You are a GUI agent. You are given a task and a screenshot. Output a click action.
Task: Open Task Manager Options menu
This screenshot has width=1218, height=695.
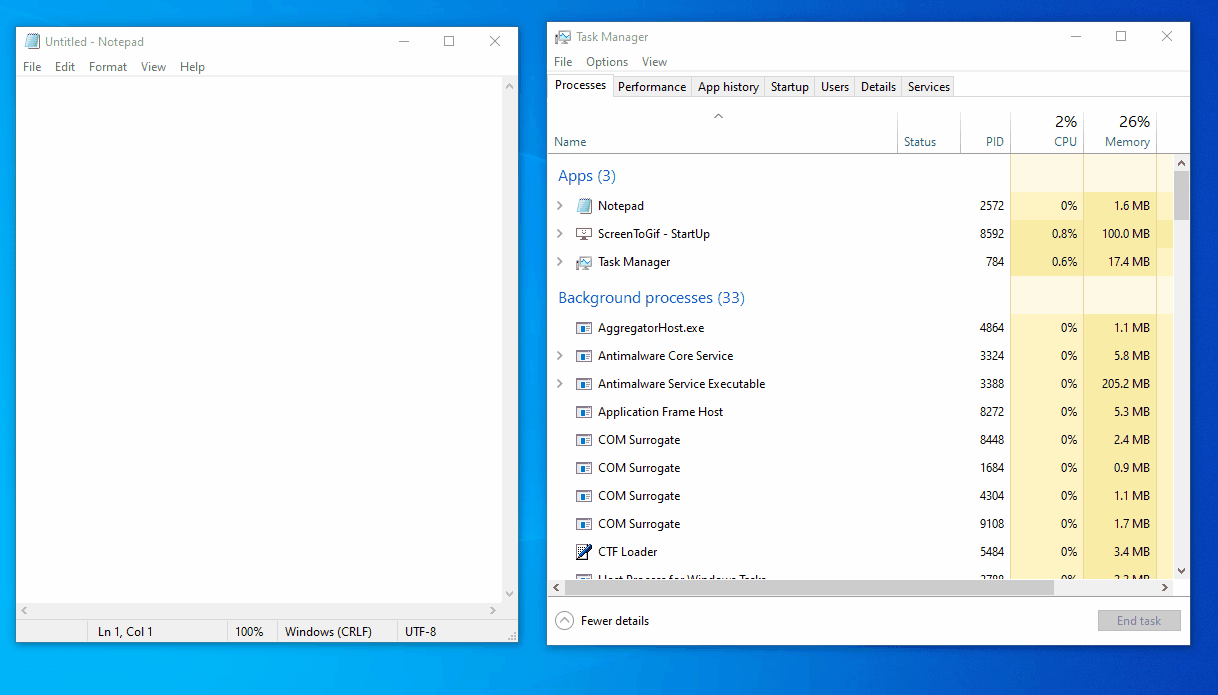click(x=607, y=62)
